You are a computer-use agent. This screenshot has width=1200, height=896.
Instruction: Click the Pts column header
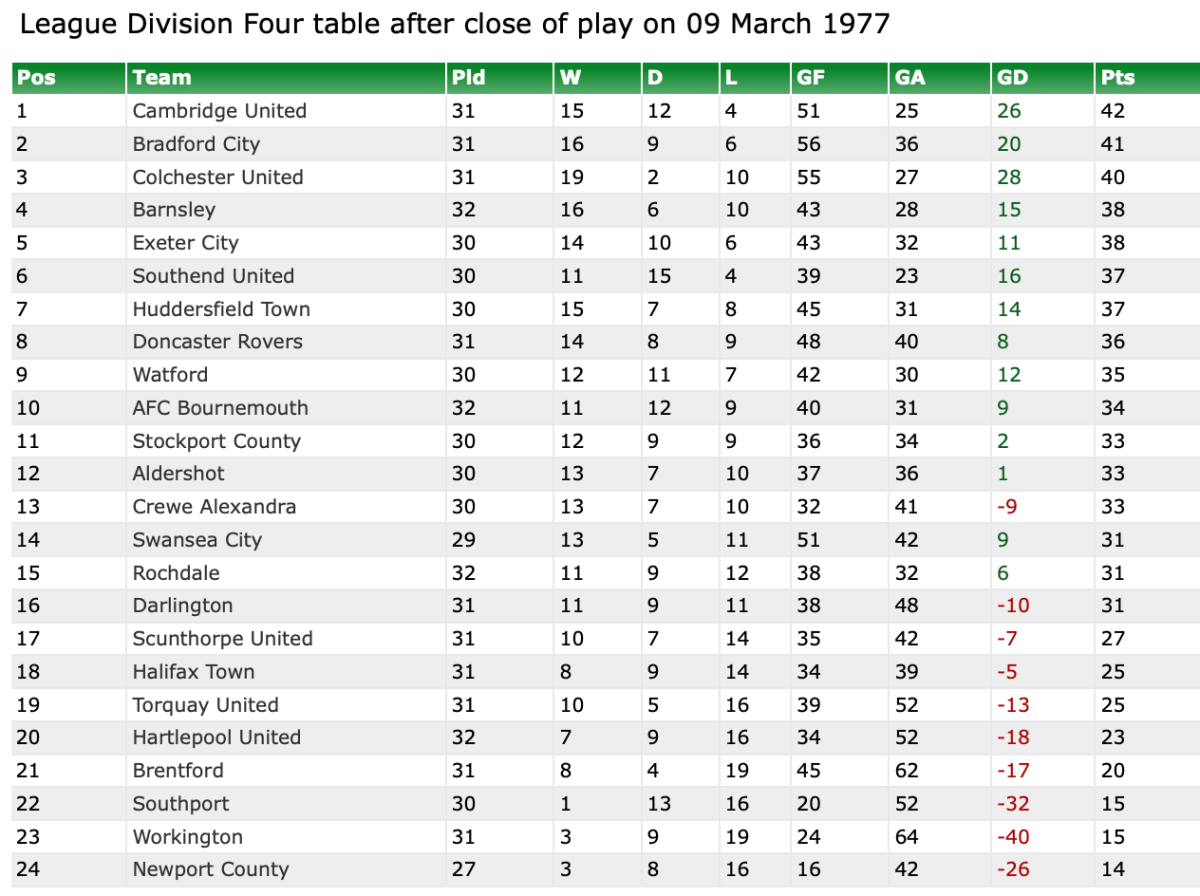click(x=1118, y=78)
